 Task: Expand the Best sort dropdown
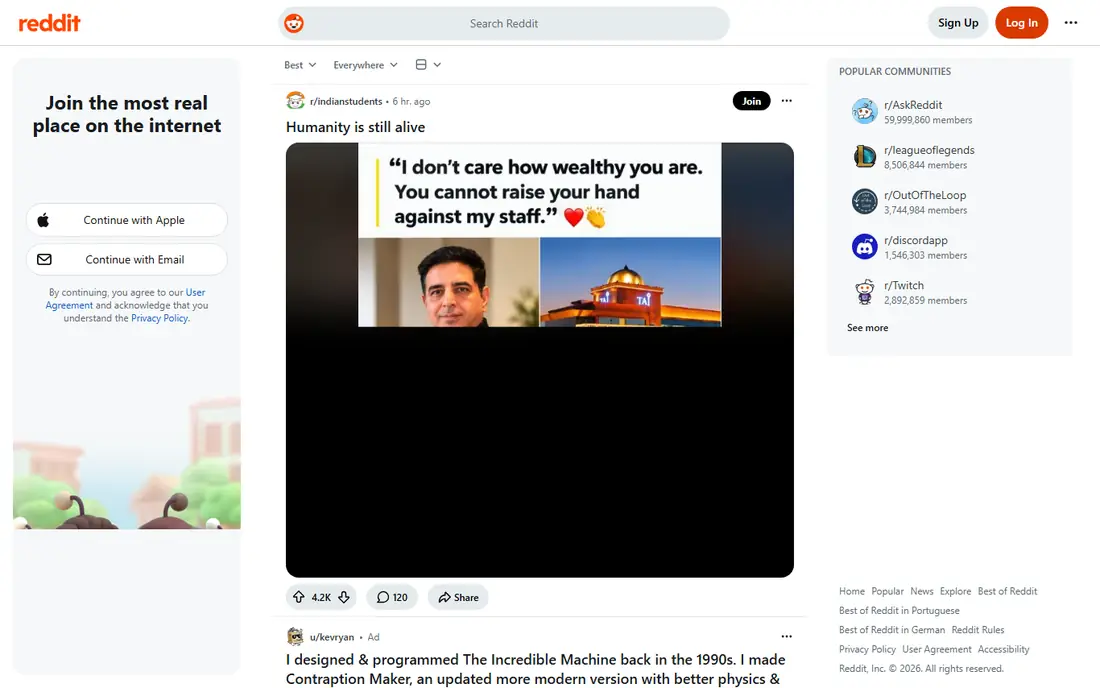300,65
